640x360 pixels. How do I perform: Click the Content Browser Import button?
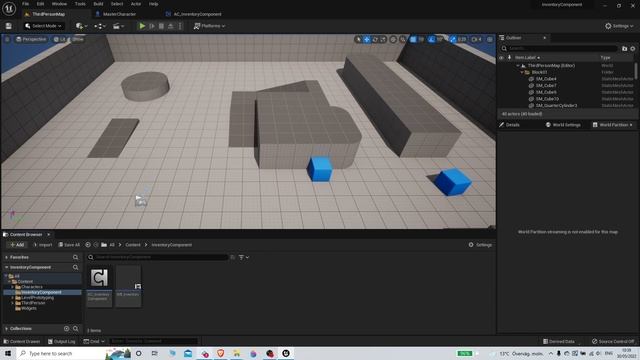43,245
